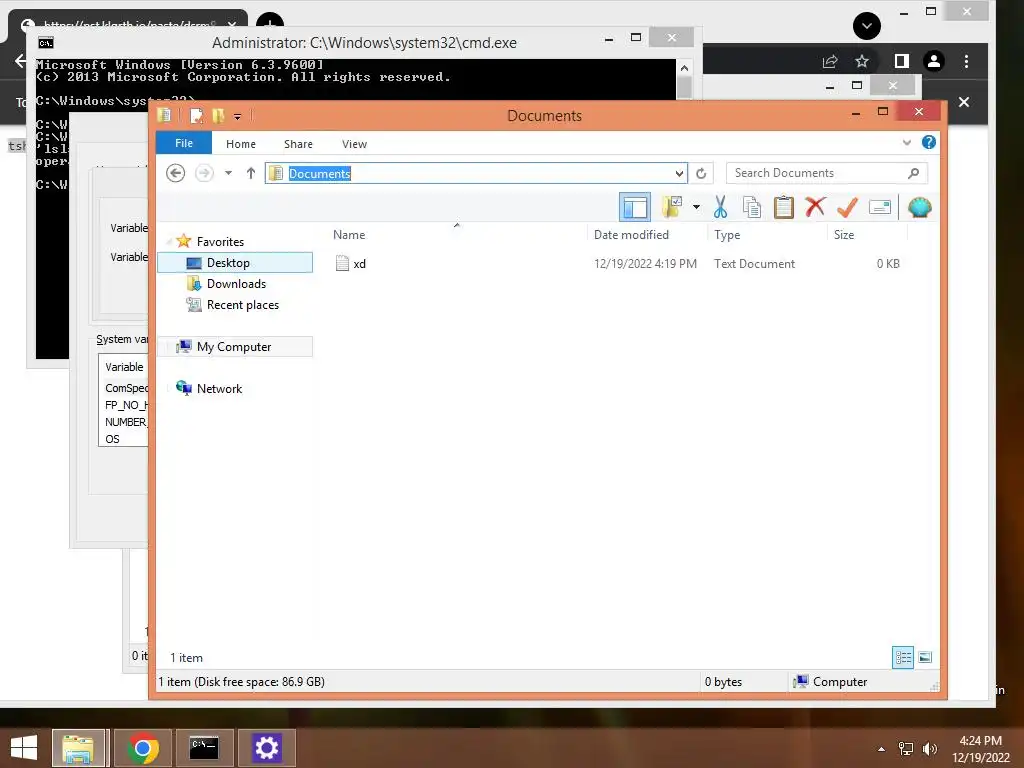Viewport: 1024px width, 768px height.
Task: Switch to the Home ribbon tab
Action: coord(241,144)
